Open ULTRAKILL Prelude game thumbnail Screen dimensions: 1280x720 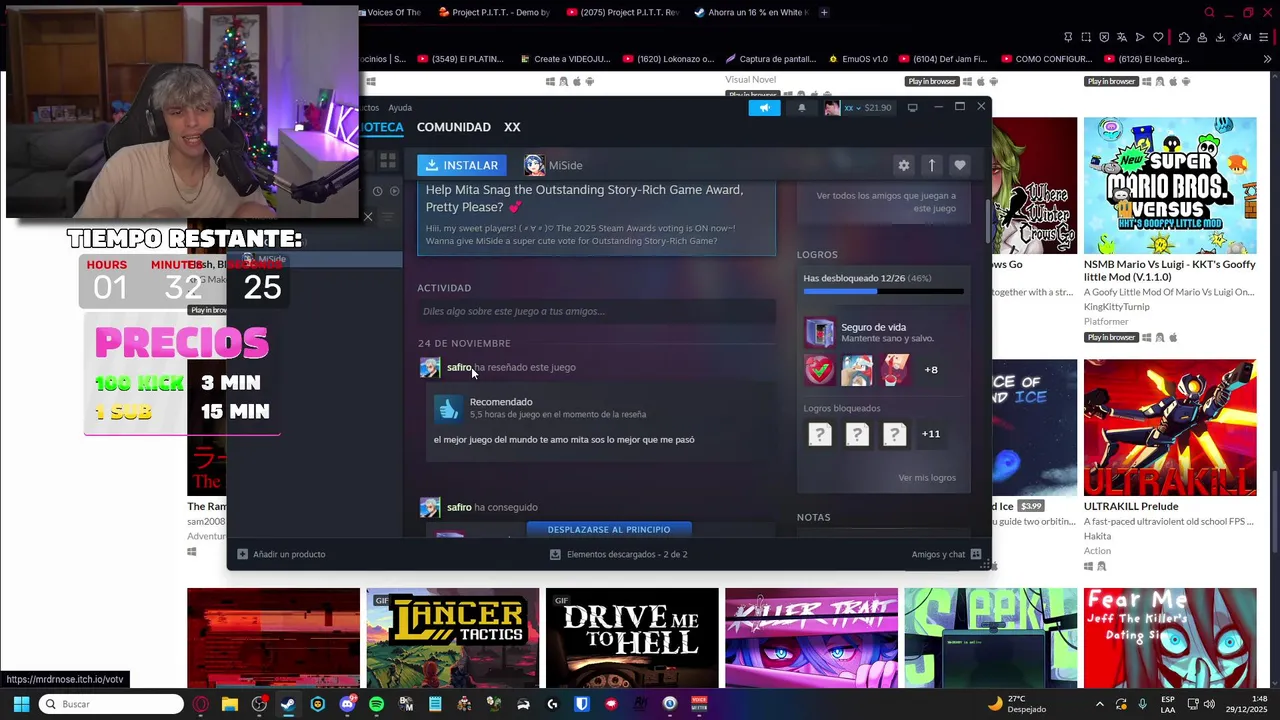[1170, 428]
